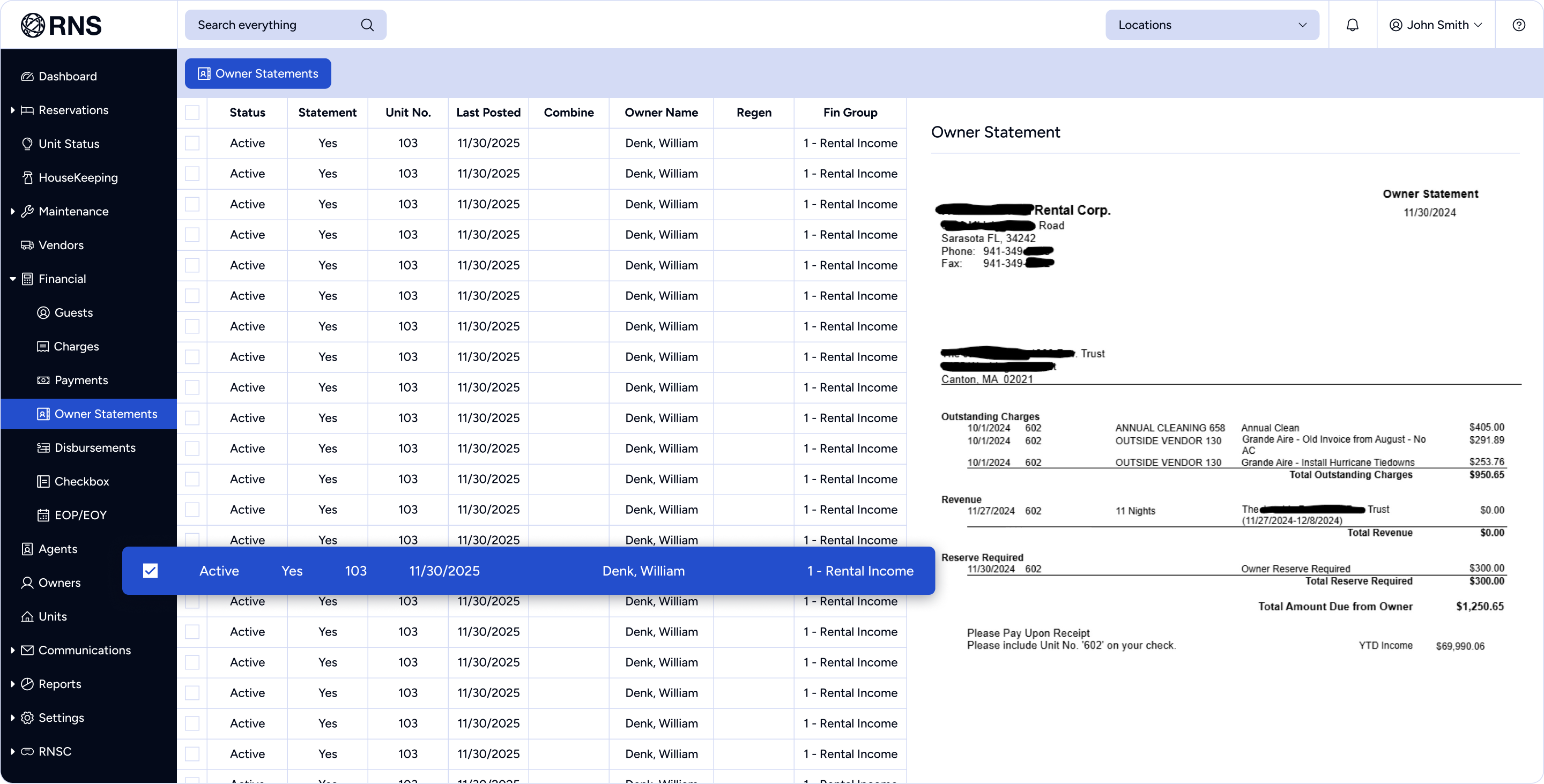Click the search magnifier icon
This screenshot has width=1544, height=784.
[367, 25]
